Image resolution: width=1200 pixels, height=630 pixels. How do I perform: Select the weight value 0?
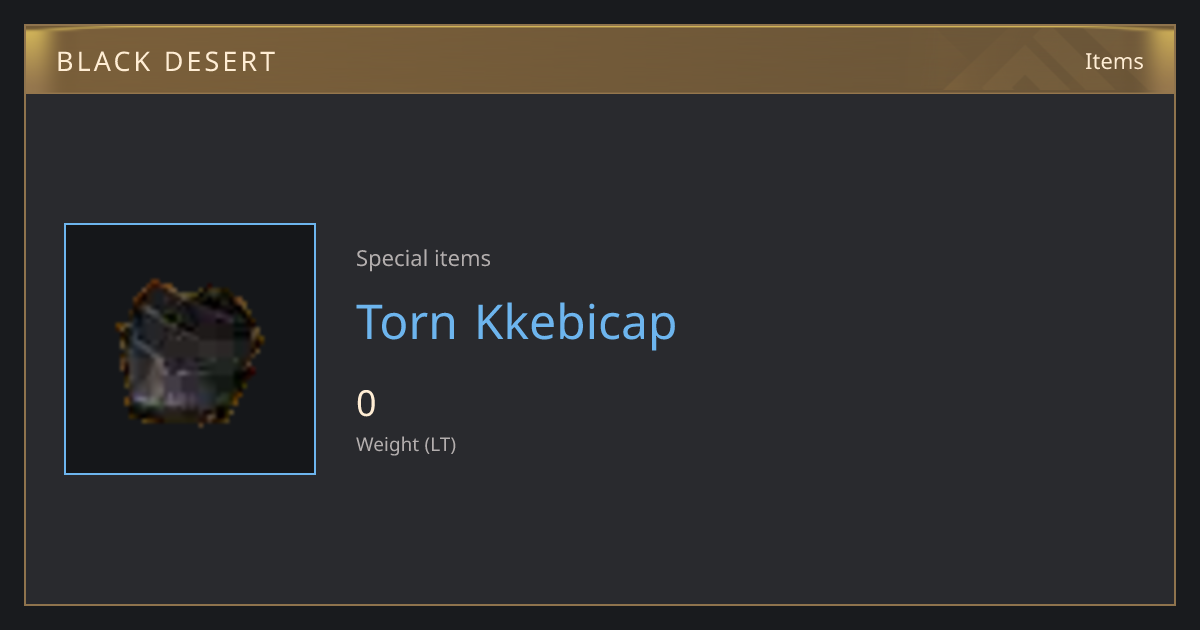point(366,404)
